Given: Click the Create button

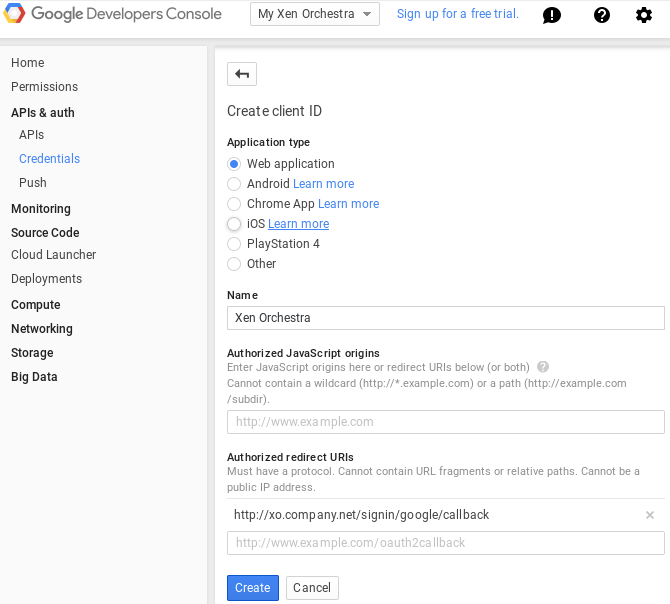Looking at the screenshot, I should [x=253, y=588].
